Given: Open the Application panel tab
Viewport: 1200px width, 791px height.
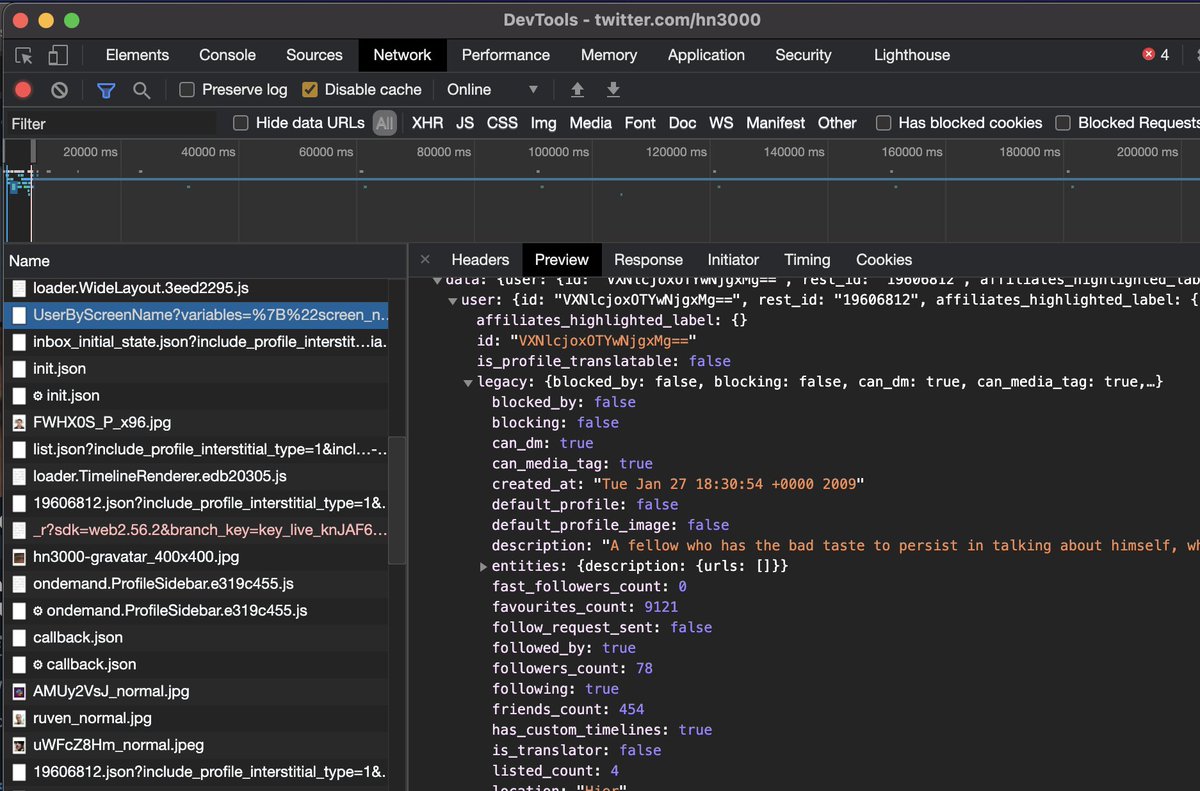Looking at the screenshot, I should 706,55.
